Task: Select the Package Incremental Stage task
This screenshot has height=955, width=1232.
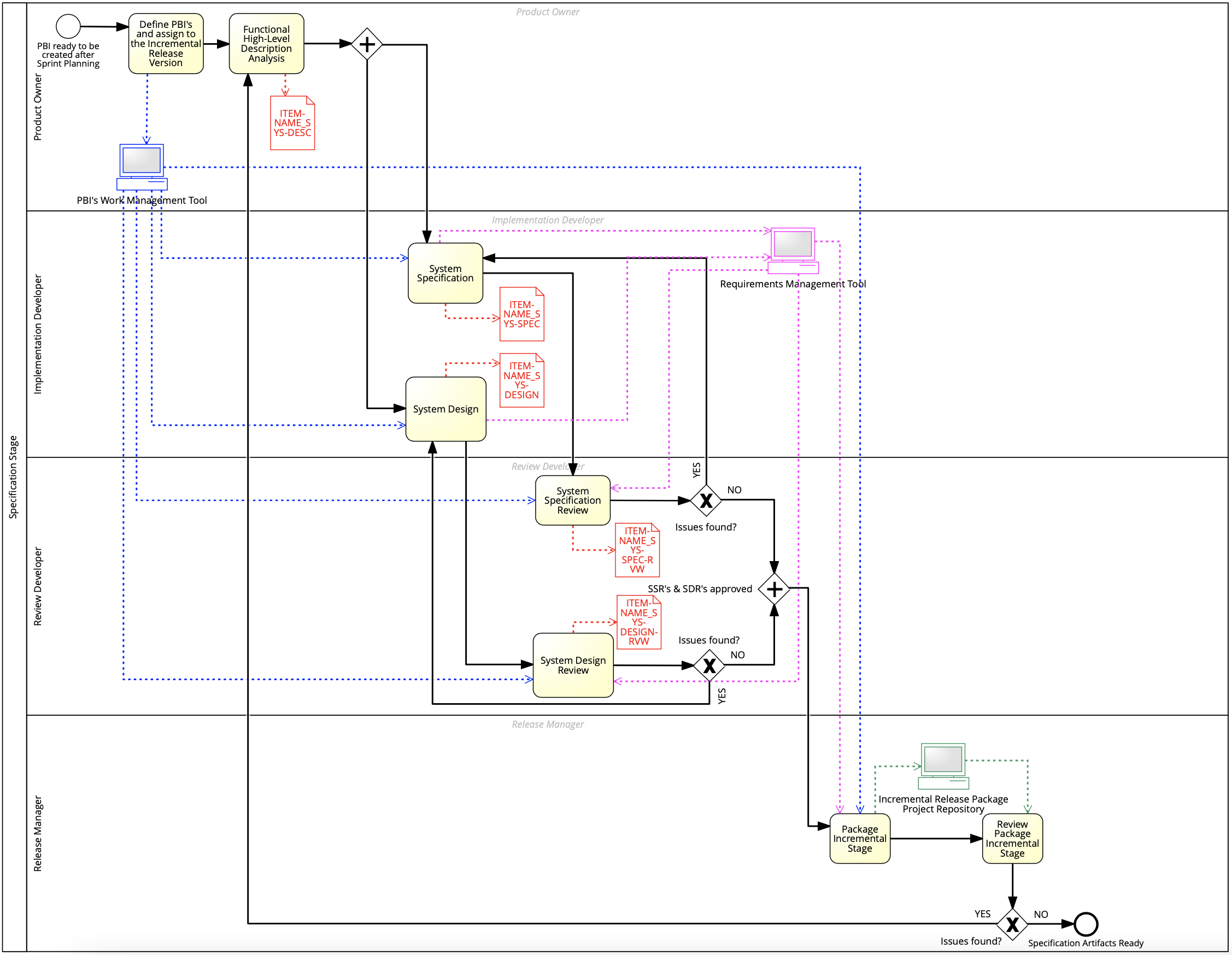Action: click(859, 838)
